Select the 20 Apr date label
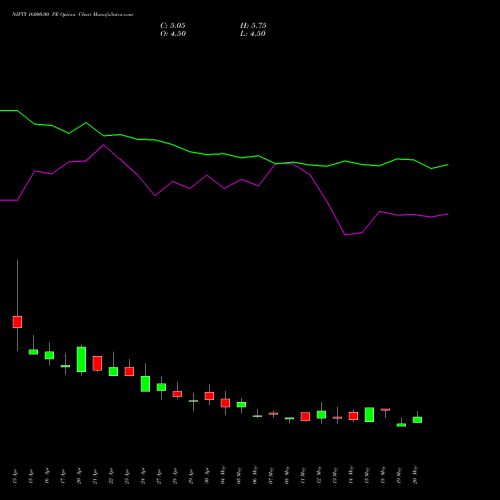The width and height of the screenshot is (500, 500). click(x=79, y=476)
